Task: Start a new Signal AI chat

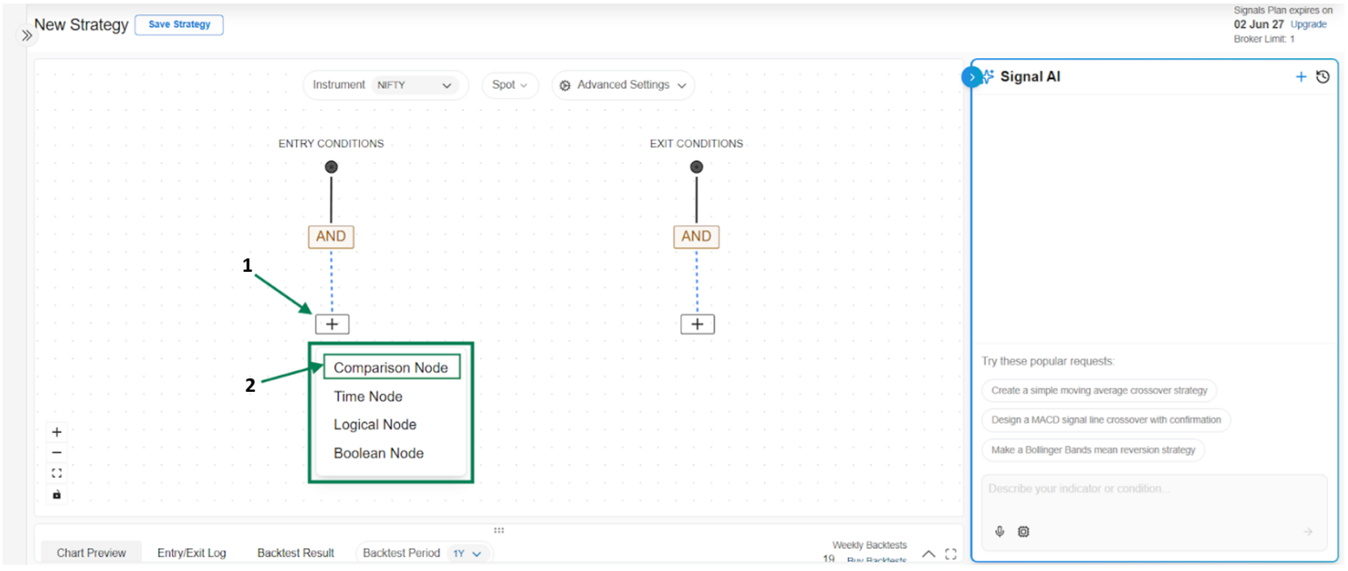Action: pos(1301,77)
